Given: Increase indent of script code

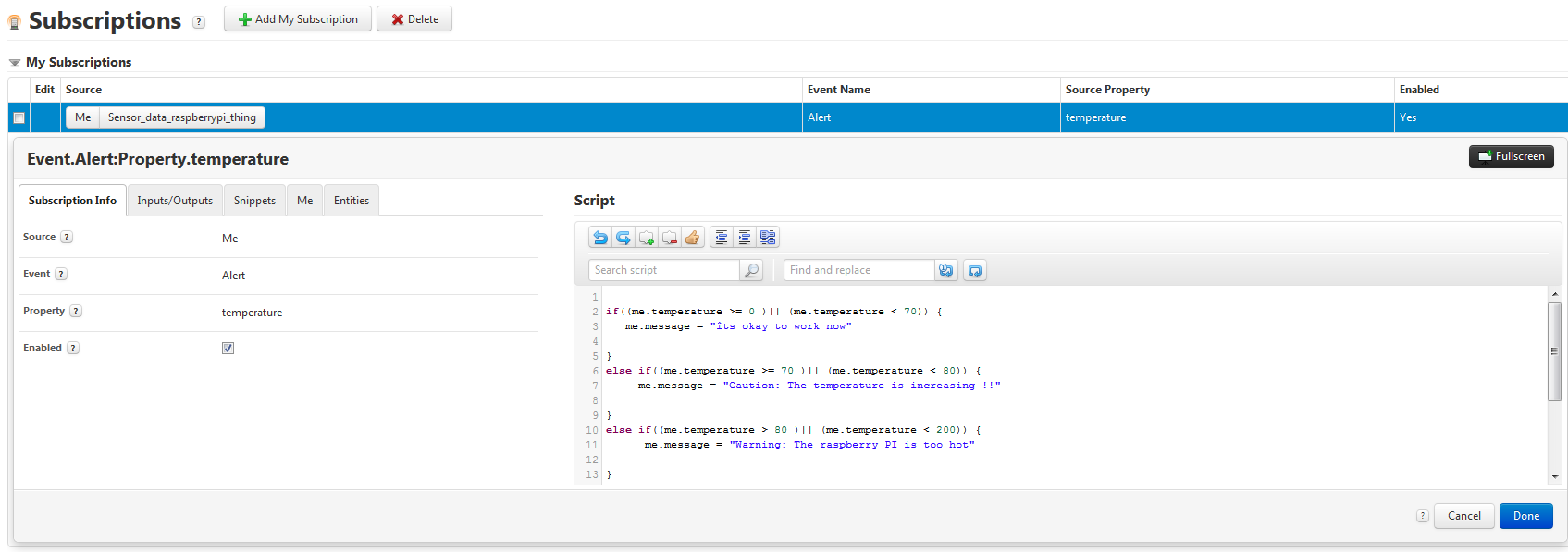Looking at the screenshot, I should coord(745,238).
